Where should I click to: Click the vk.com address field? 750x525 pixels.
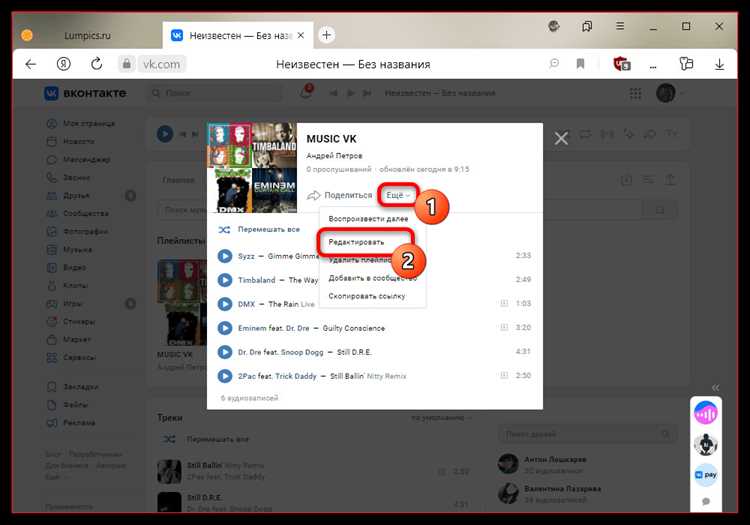click(x=162, y=64)
